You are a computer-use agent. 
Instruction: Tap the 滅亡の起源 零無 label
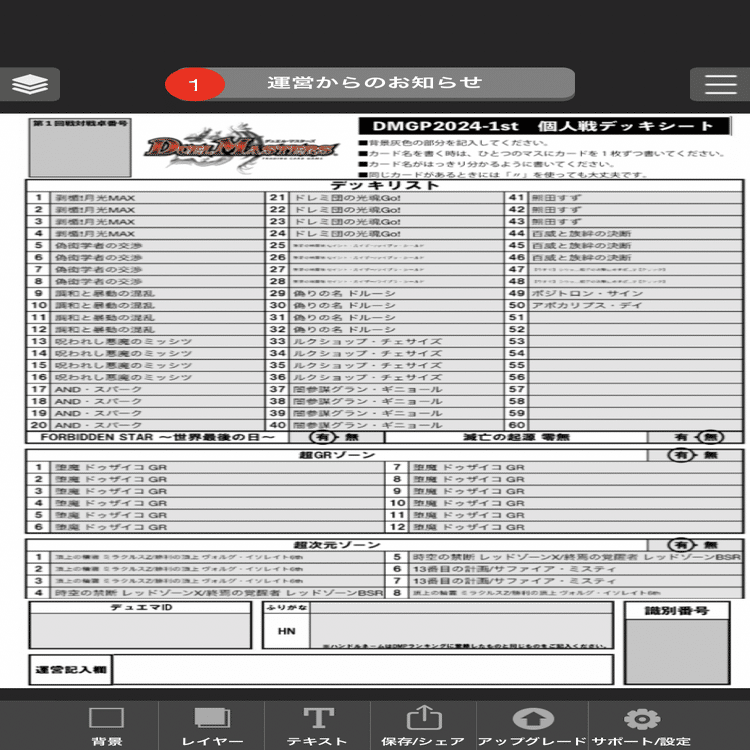516,437
